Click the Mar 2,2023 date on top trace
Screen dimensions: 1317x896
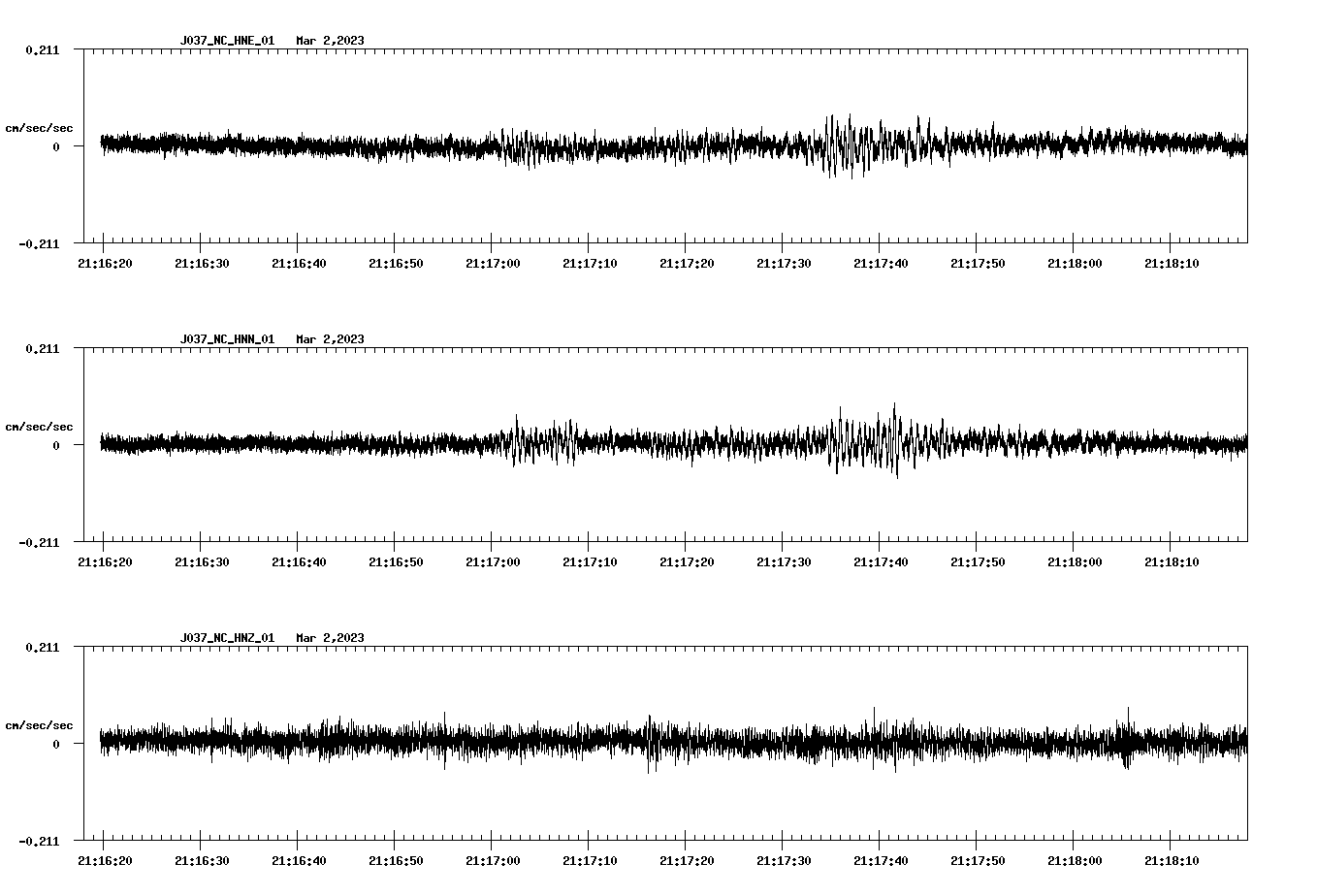pyautogui.click(x=331, y=41)
